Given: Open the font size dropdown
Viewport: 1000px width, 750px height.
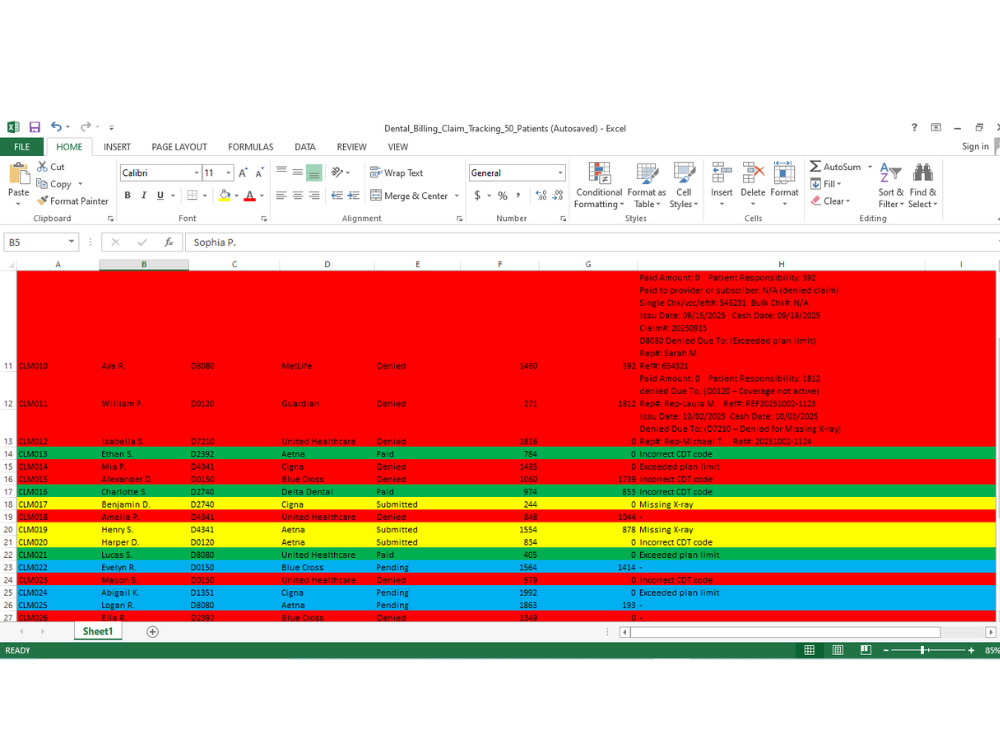Looking at the screenshot, I should click(x=228, y=173).
